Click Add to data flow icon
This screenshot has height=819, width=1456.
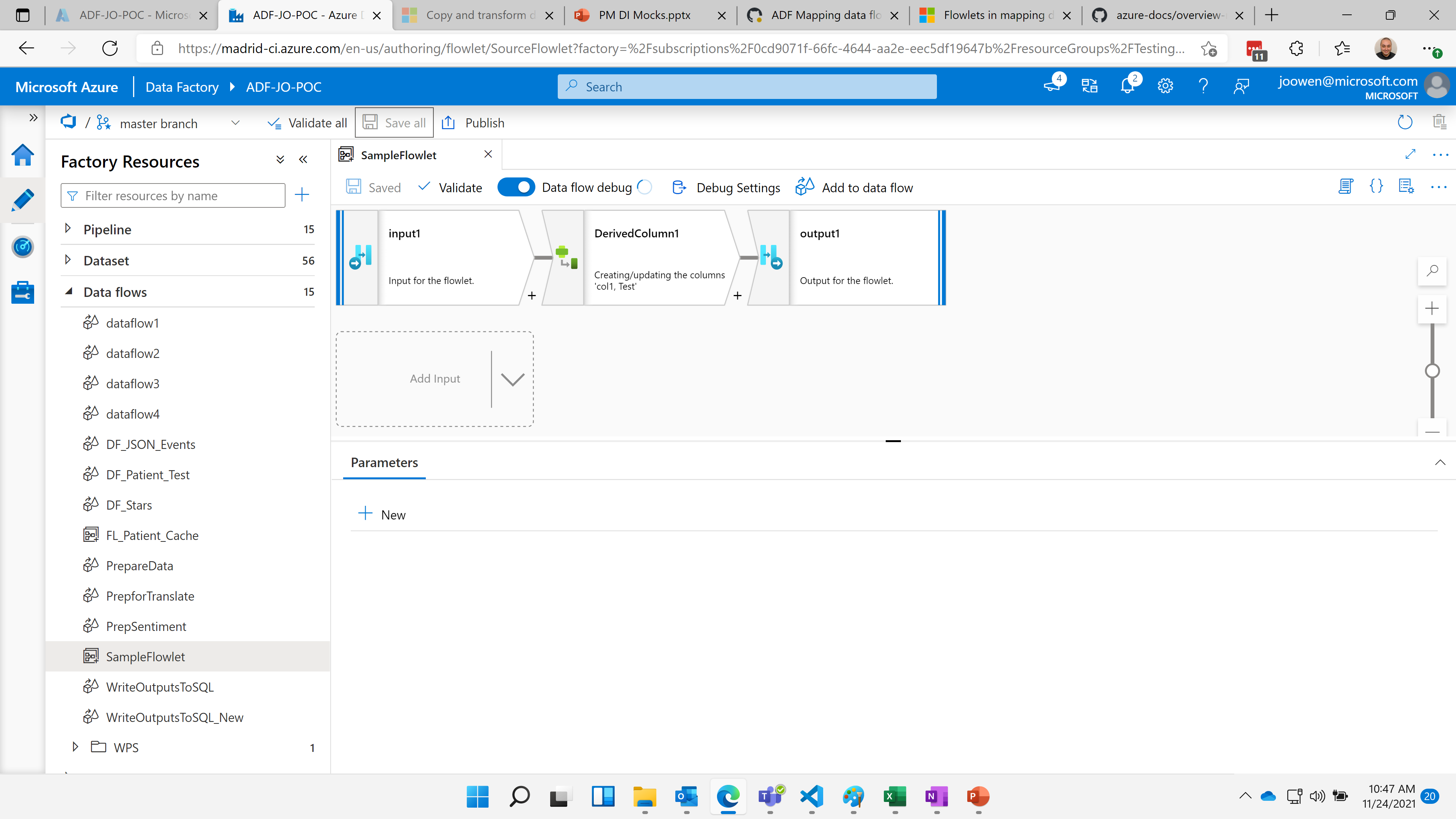[806, 187]
